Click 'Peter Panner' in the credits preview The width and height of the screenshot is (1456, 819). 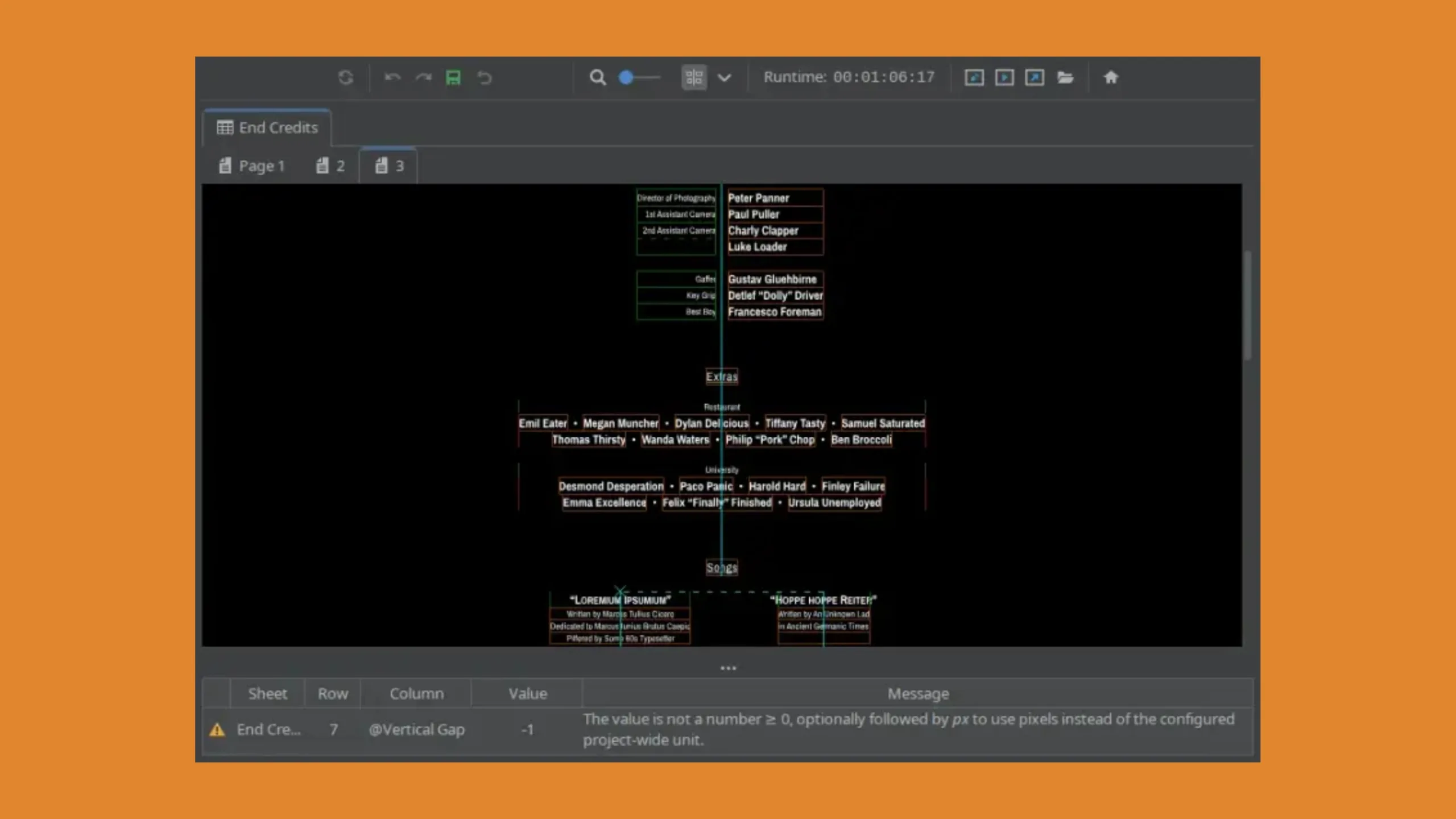[x=758, y=198]
